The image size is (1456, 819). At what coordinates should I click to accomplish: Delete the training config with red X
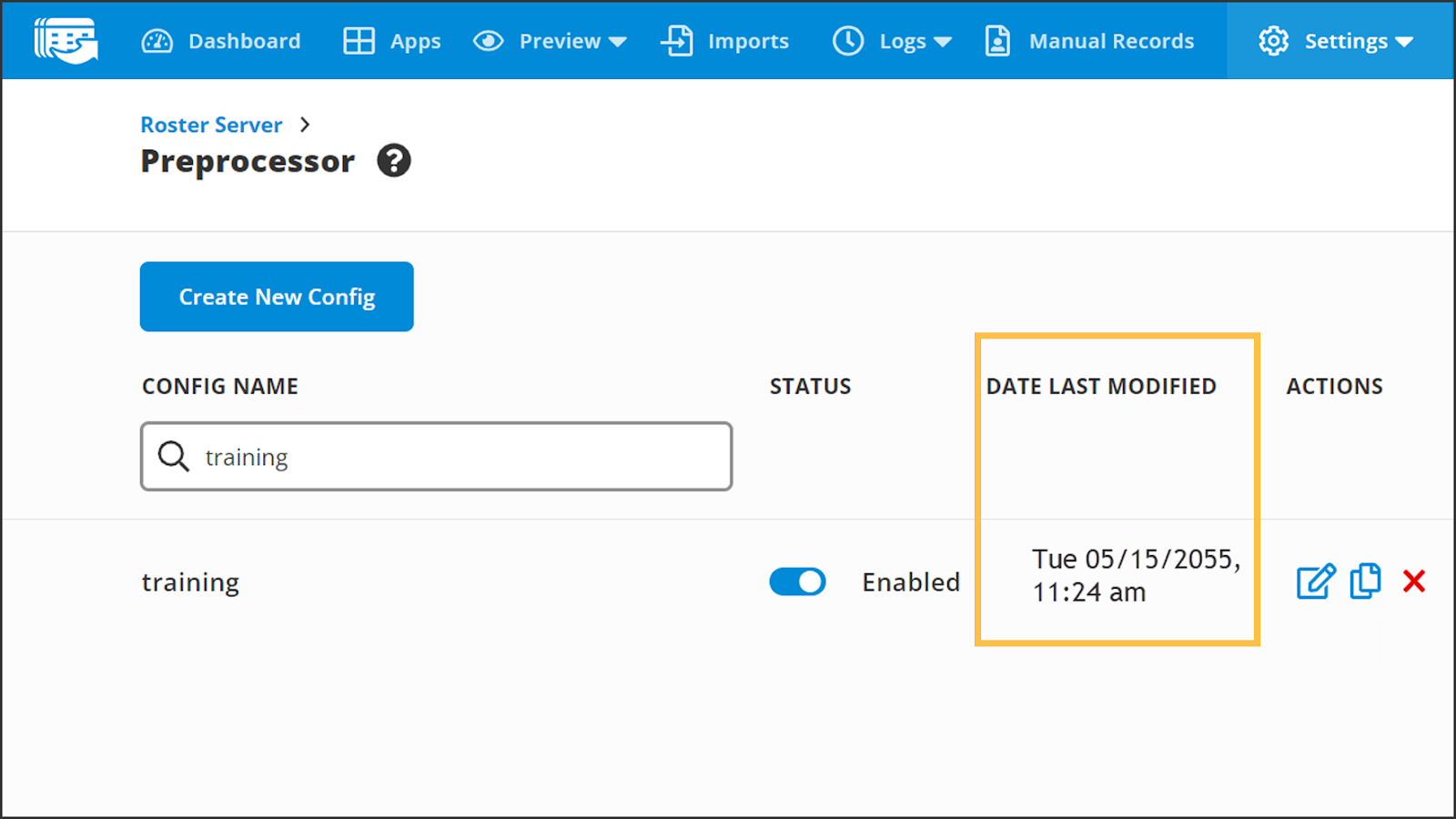(x=1414, y=581)
